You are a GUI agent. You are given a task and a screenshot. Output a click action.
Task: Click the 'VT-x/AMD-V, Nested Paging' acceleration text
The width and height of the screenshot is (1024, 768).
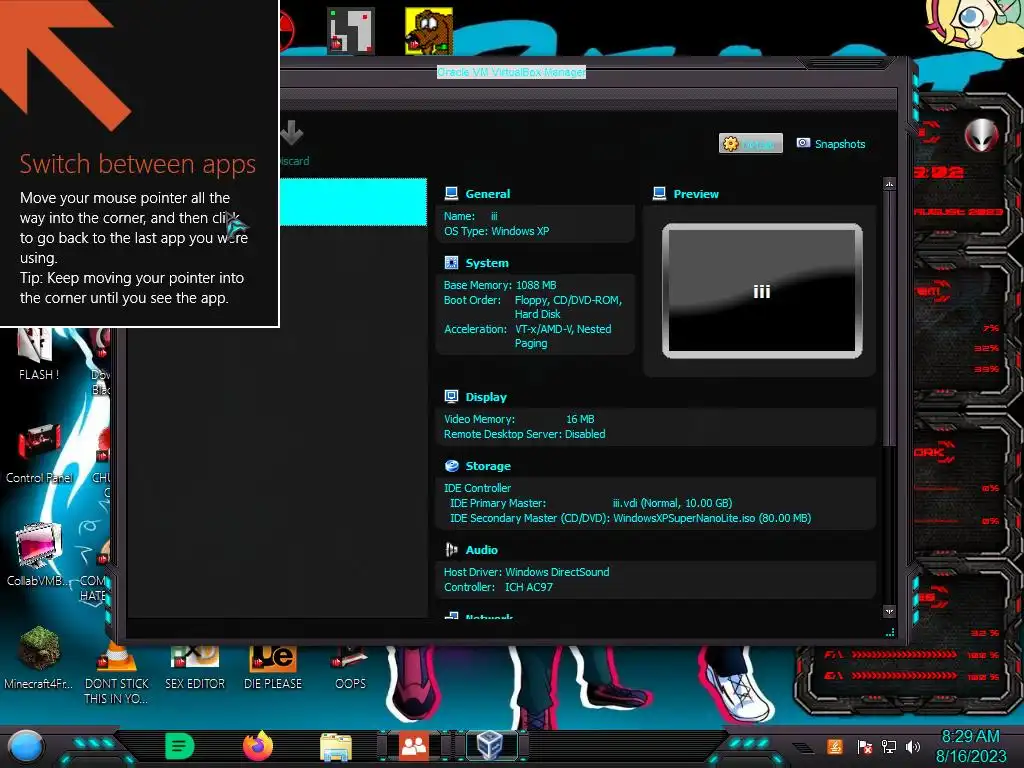pyautogui.click(x=563, y=336)
